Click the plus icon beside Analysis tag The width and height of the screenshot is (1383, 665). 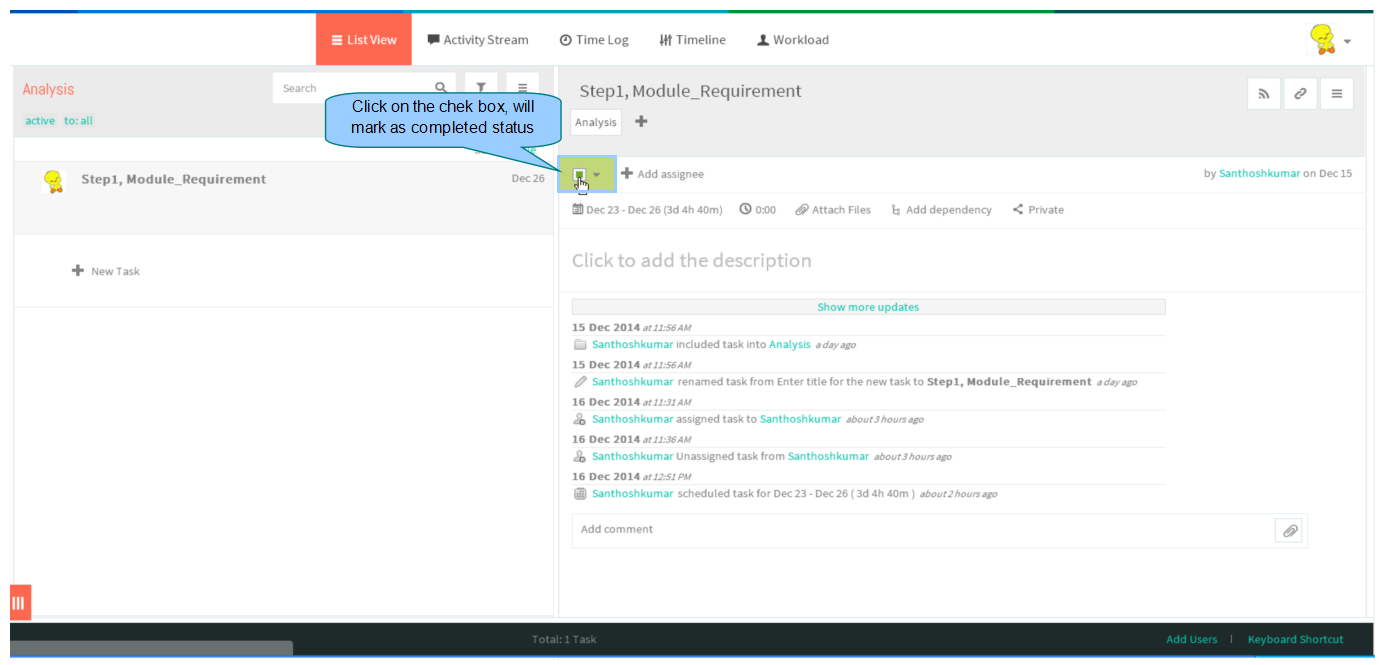point(641,121)
